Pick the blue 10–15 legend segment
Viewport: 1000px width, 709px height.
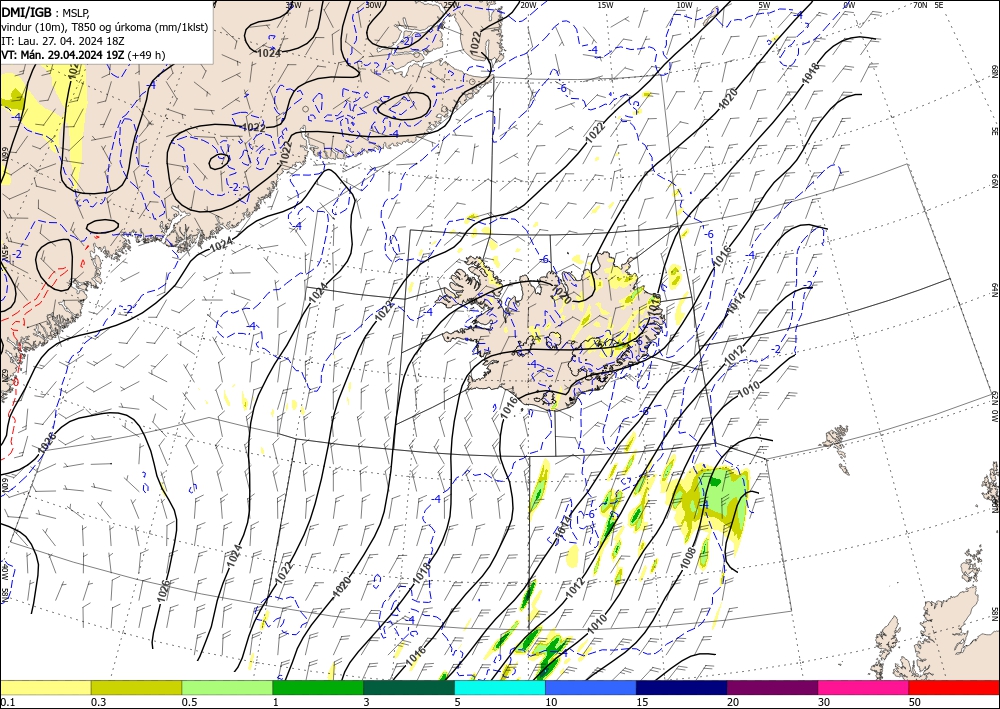[x=591, y=687]
